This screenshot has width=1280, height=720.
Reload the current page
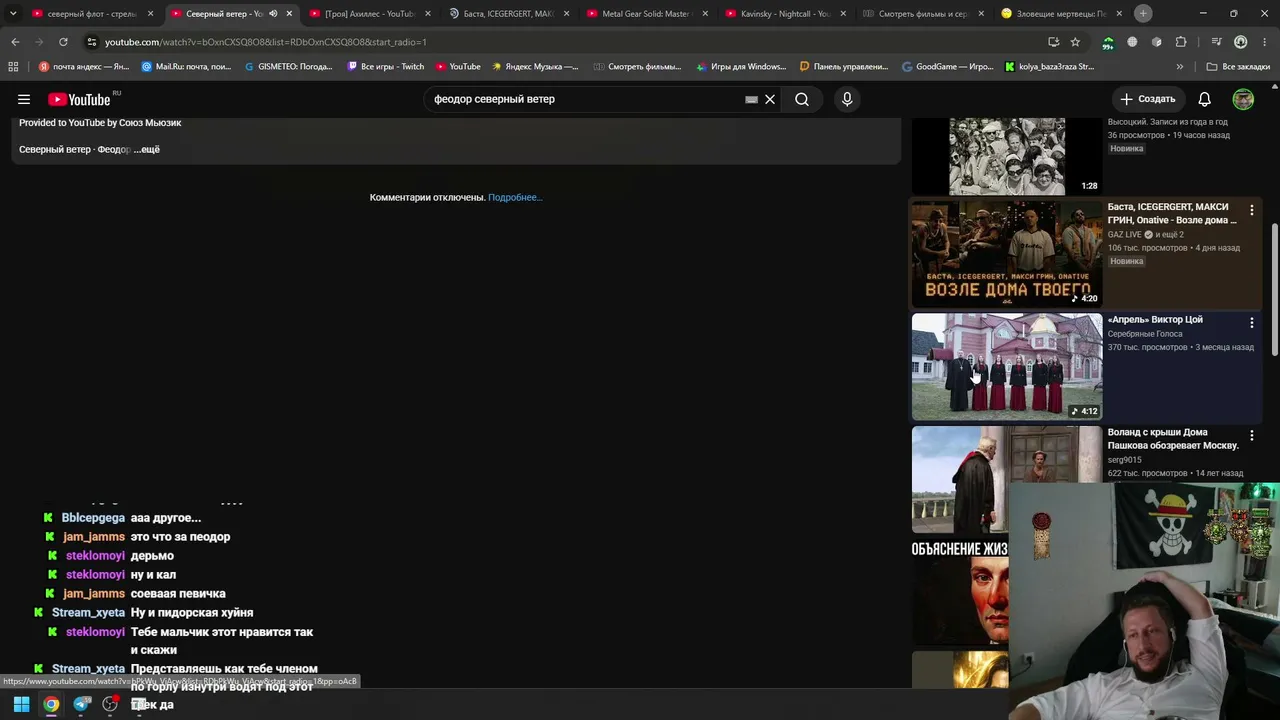[63, 42]
